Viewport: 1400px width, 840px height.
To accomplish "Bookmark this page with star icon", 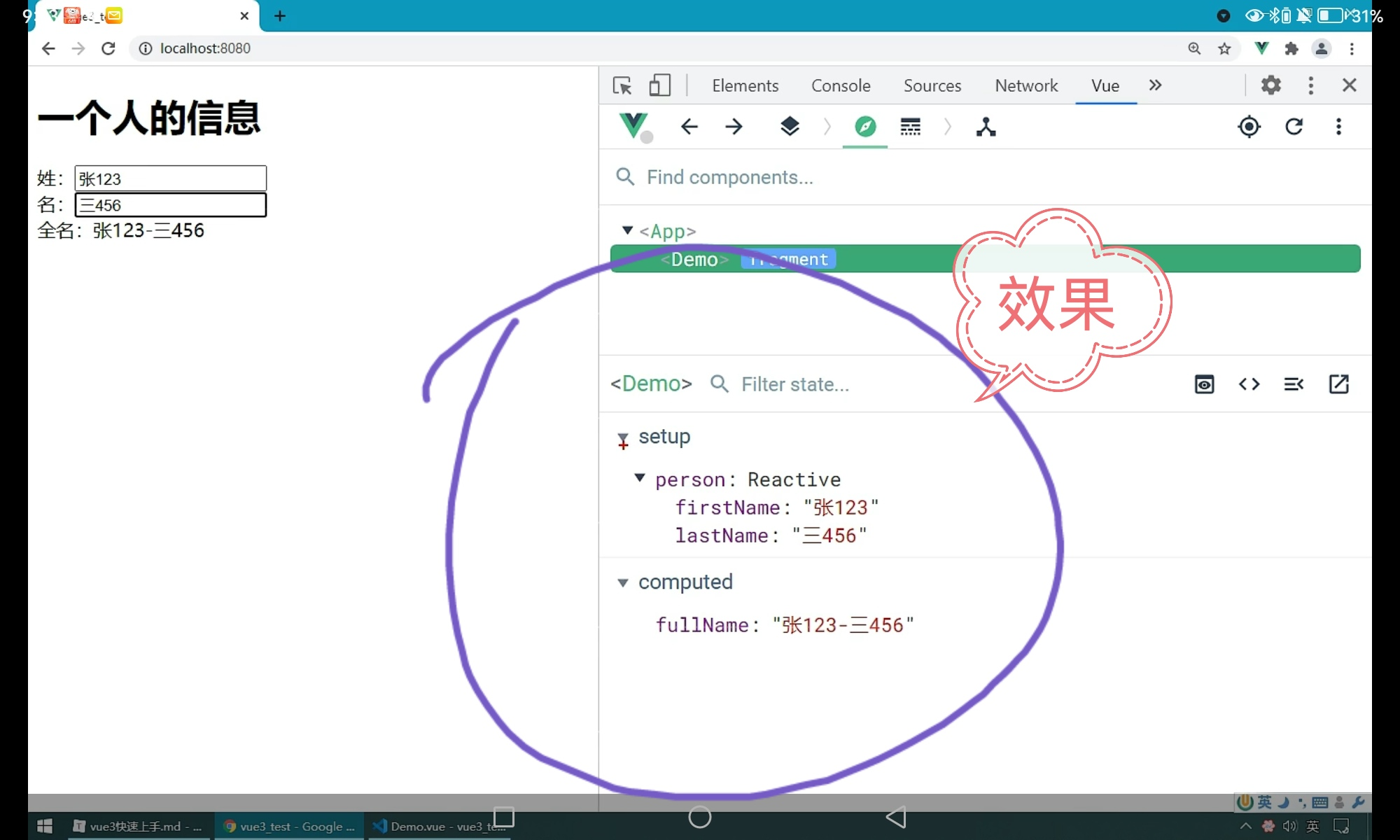I will pyautogui.click(x=1224, y=48).
